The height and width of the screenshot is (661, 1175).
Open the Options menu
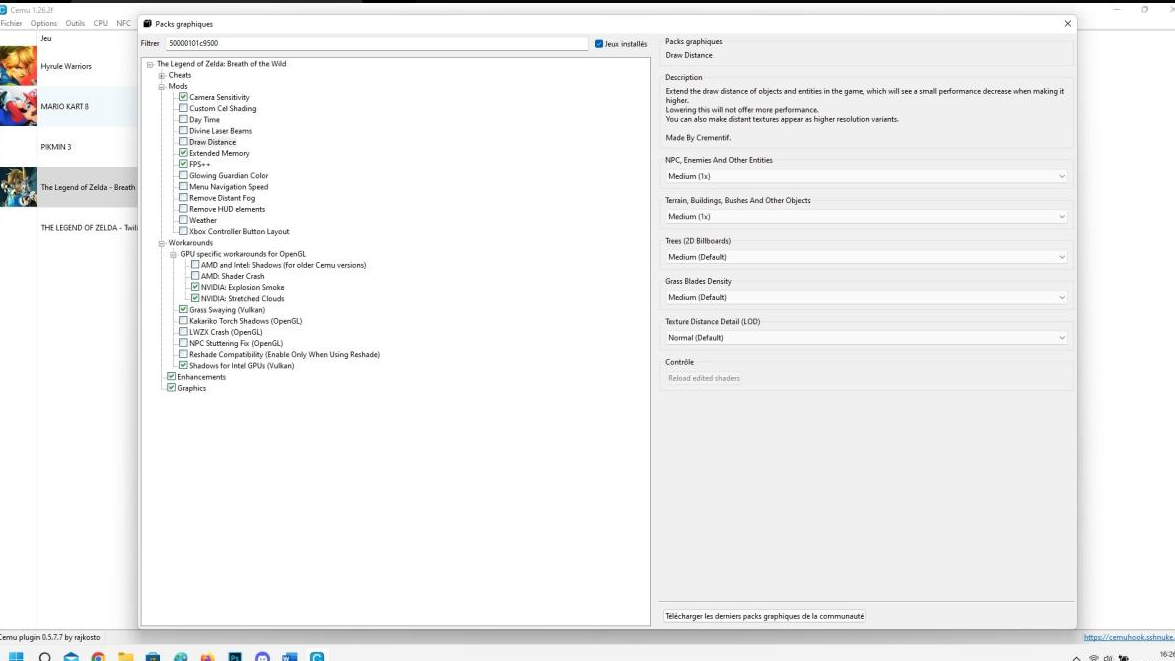click(x=44, y=23)
